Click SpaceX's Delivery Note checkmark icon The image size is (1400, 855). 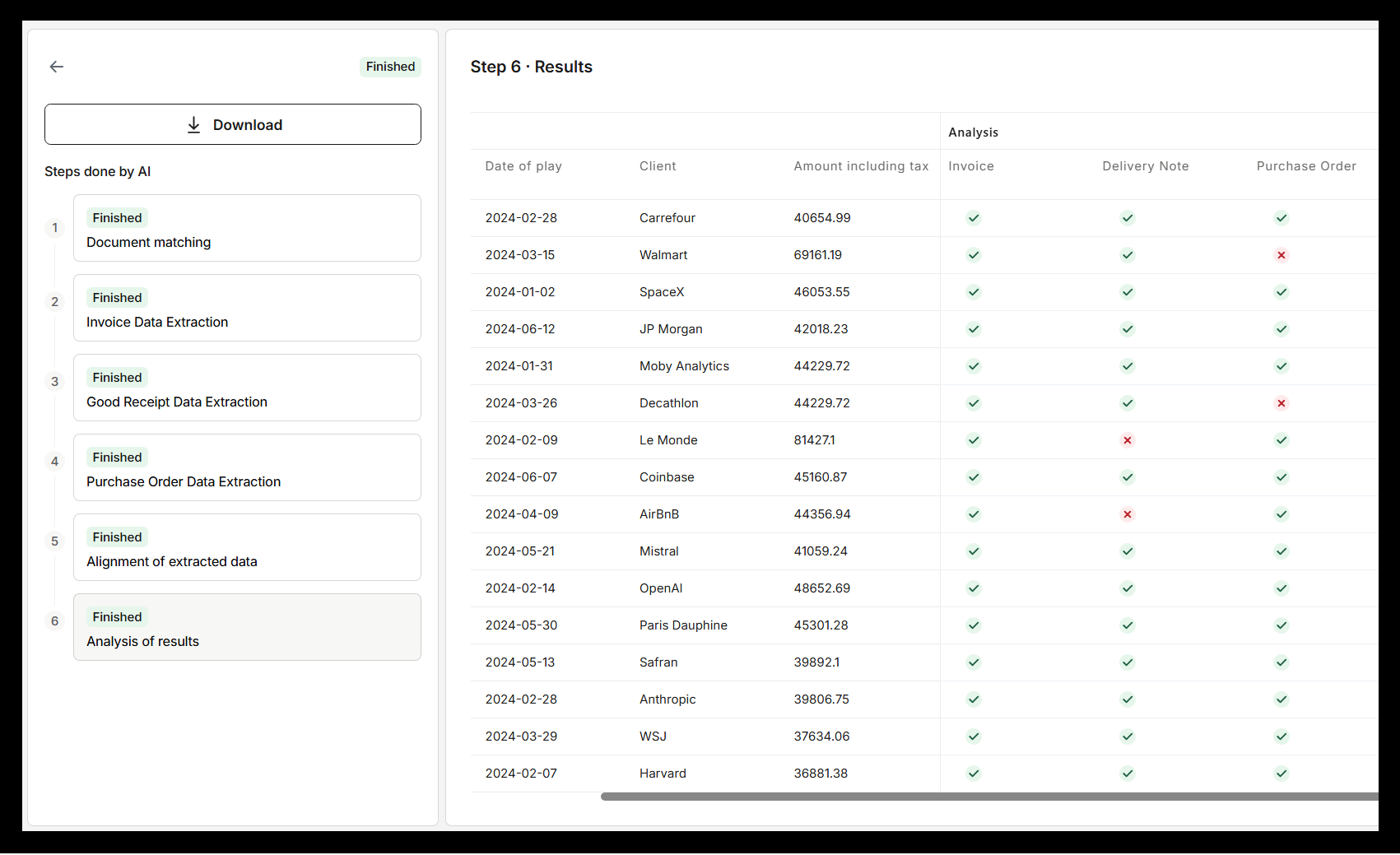pyautogui.click(x=1127, y=292)
